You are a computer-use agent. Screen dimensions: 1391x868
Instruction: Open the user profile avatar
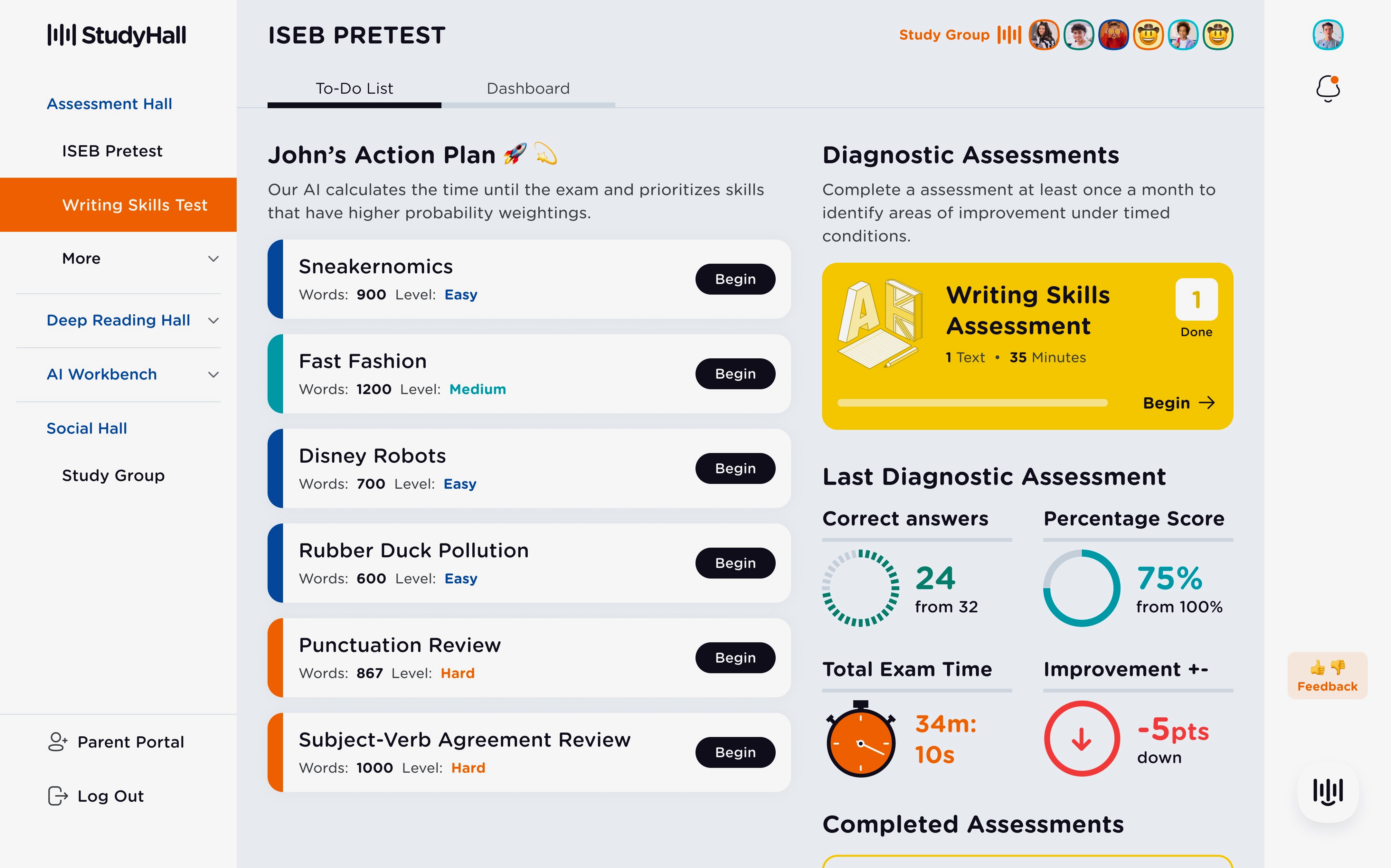1327,35
